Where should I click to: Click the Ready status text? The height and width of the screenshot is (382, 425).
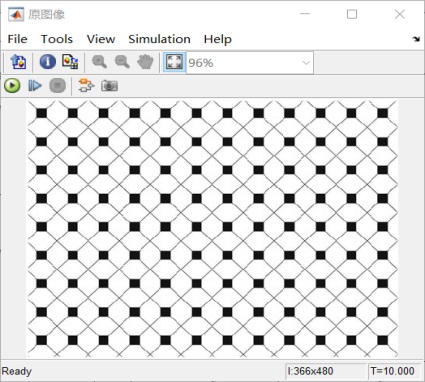pos(17,371)
